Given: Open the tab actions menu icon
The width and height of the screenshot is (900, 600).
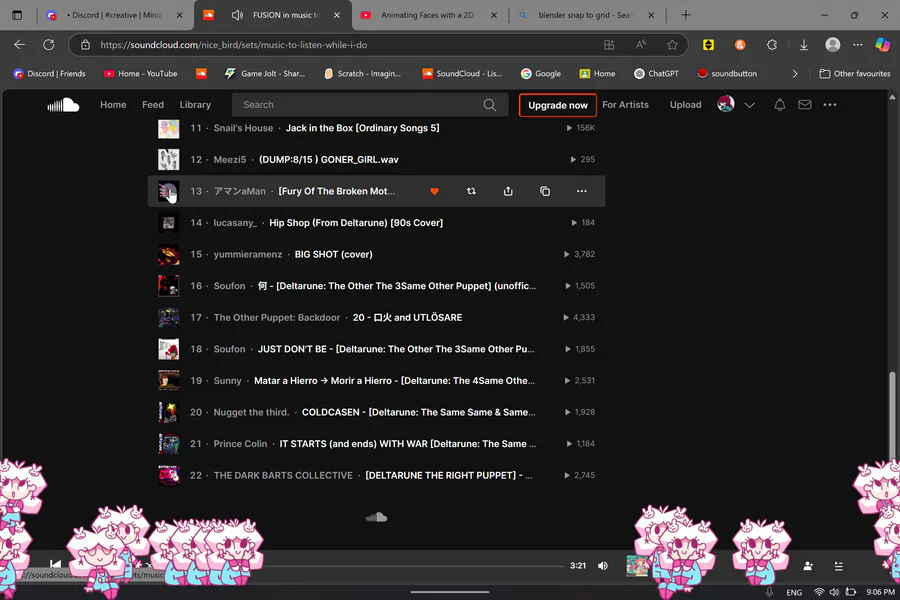Looking at the screenshot, I should [x=17, y=15].
